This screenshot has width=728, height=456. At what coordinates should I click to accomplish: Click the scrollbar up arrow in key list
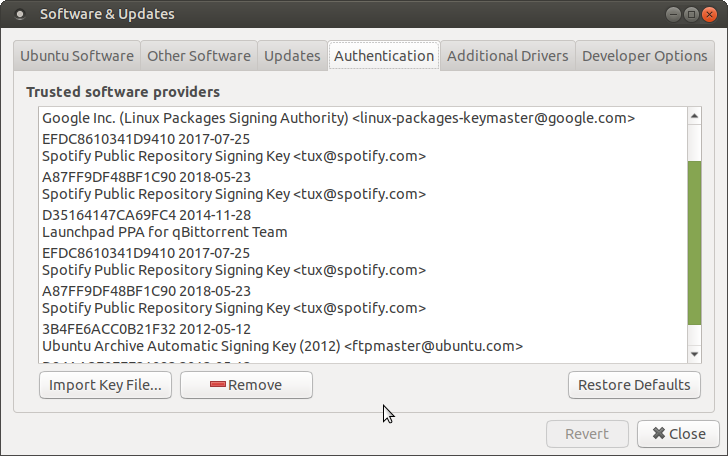click(x=695, y=116)
